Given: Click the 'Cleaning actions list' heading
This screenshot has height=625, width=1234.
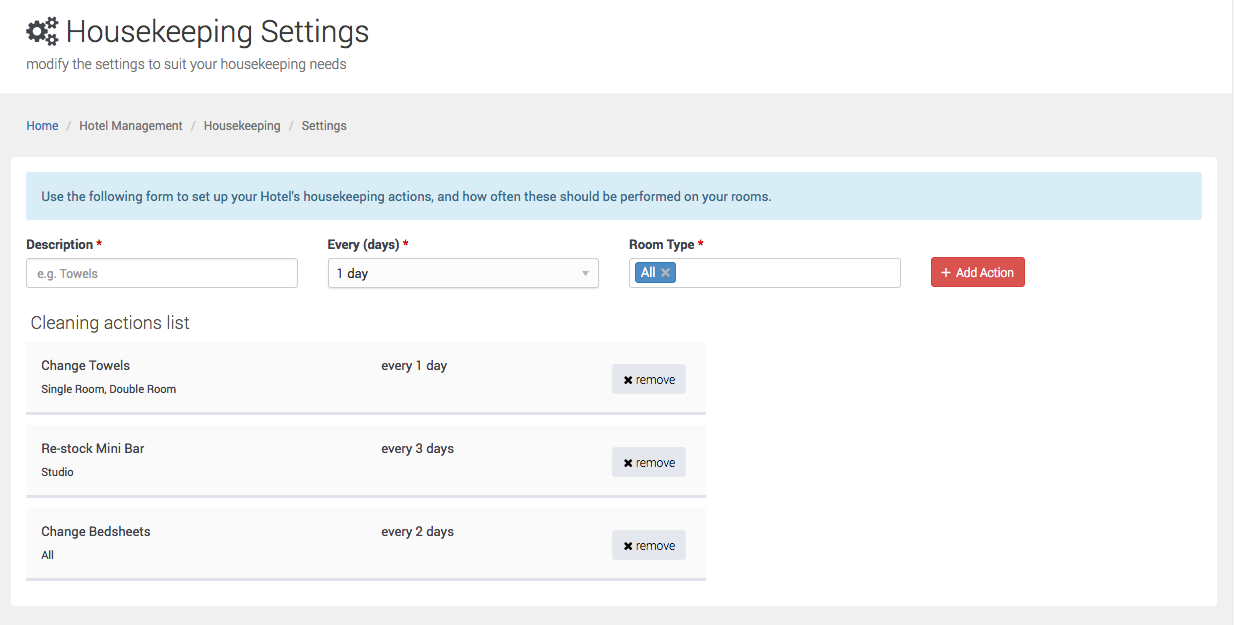Looking at the screenshot, I should pyautogui.click(x=110, y=323).
